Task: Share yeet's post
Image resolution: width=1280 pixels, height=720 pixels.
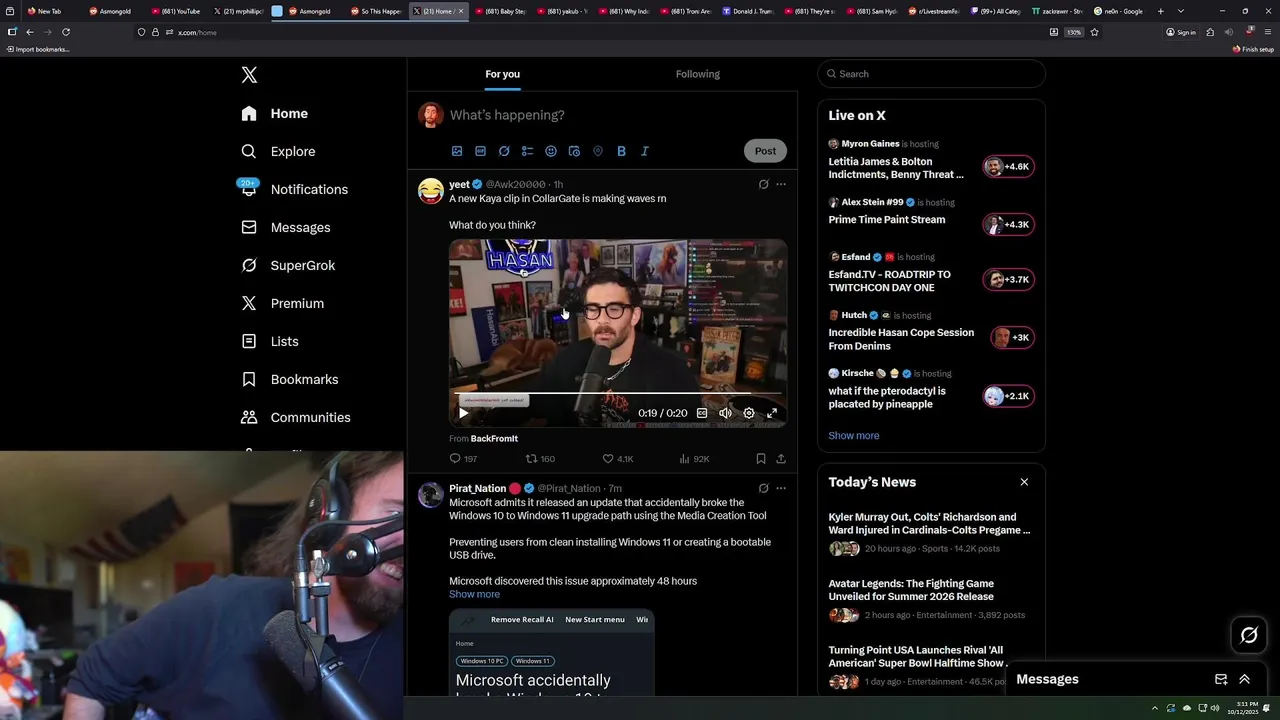Action: point(781,459)
